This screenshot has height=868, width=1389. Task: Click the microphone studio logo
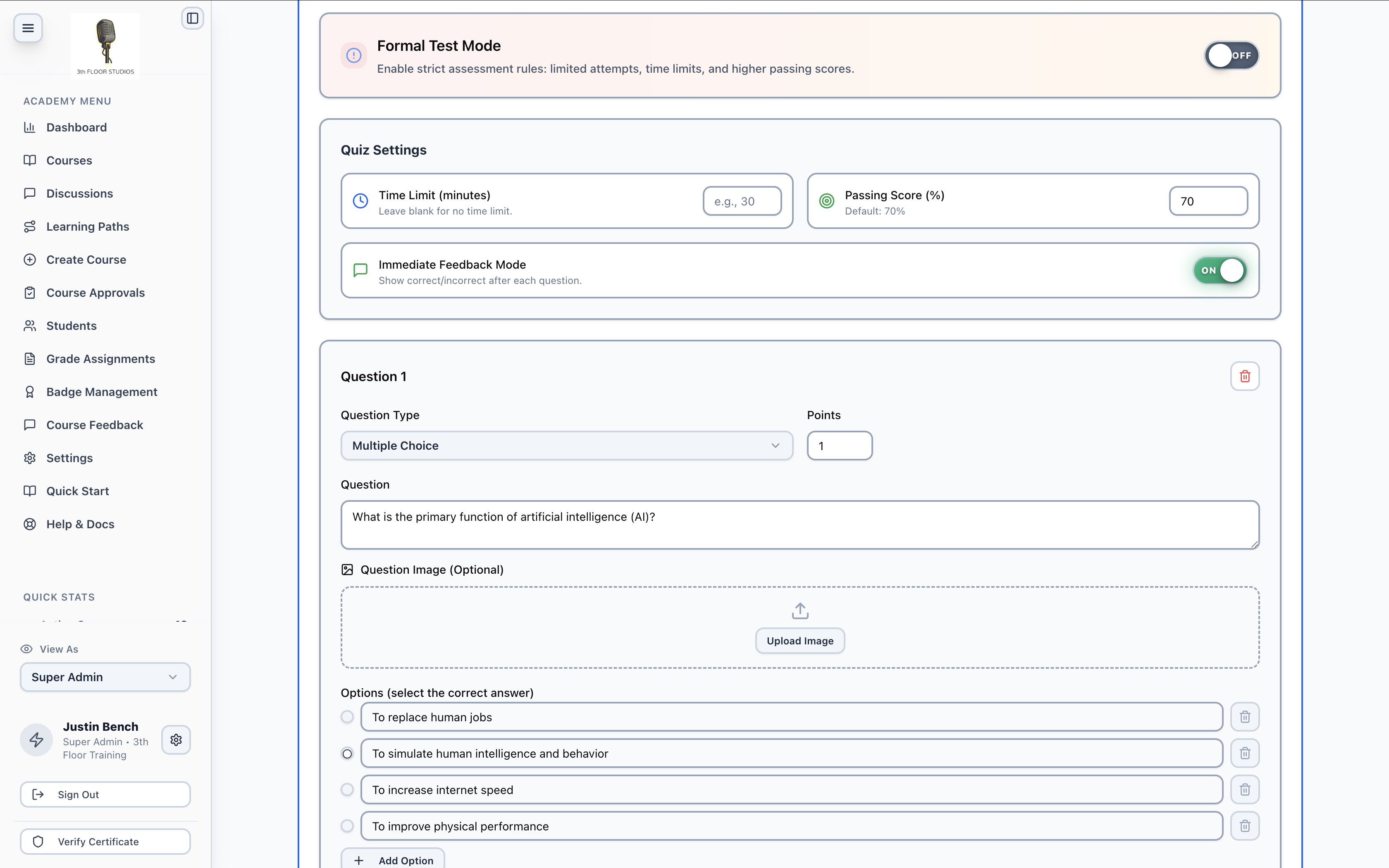[x=105, y=46]
